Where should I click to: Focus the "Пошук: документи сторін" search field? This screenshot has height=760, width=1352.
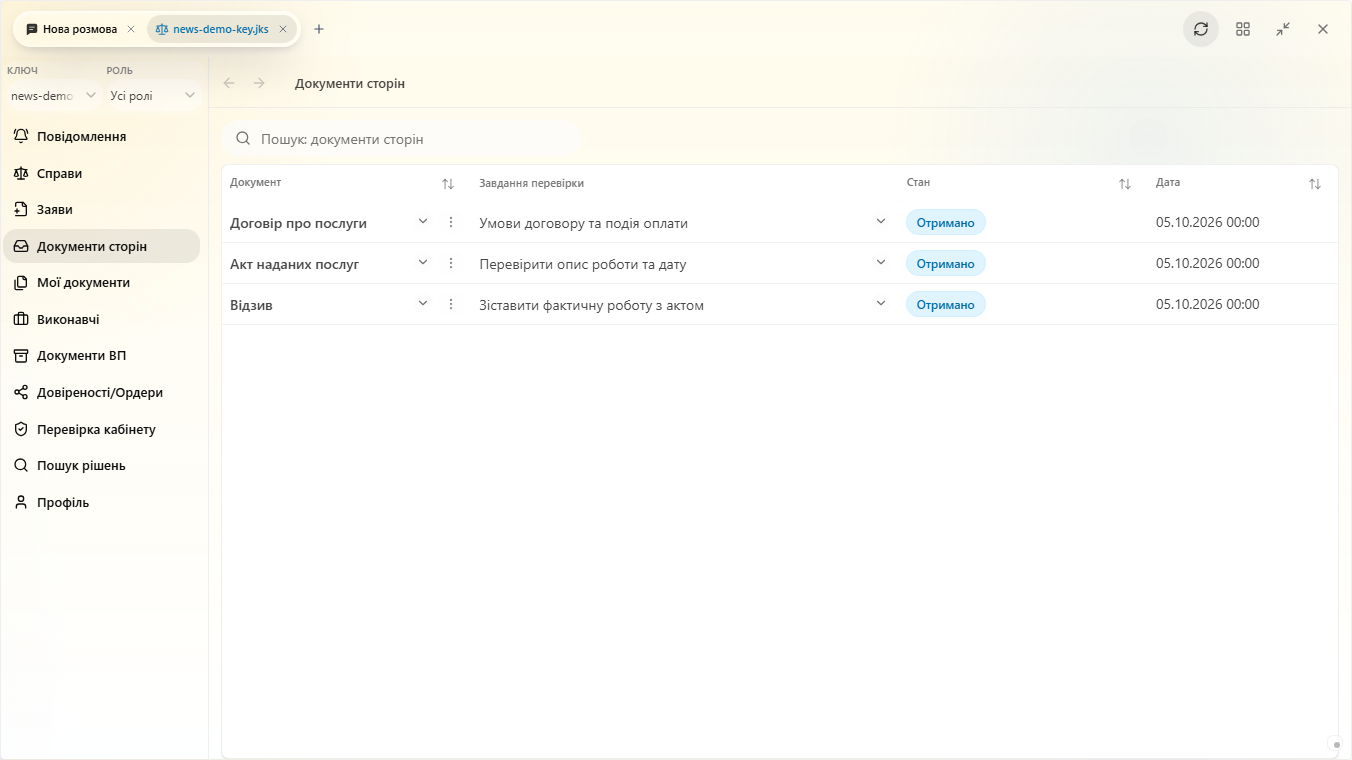(x=401, y=139)
